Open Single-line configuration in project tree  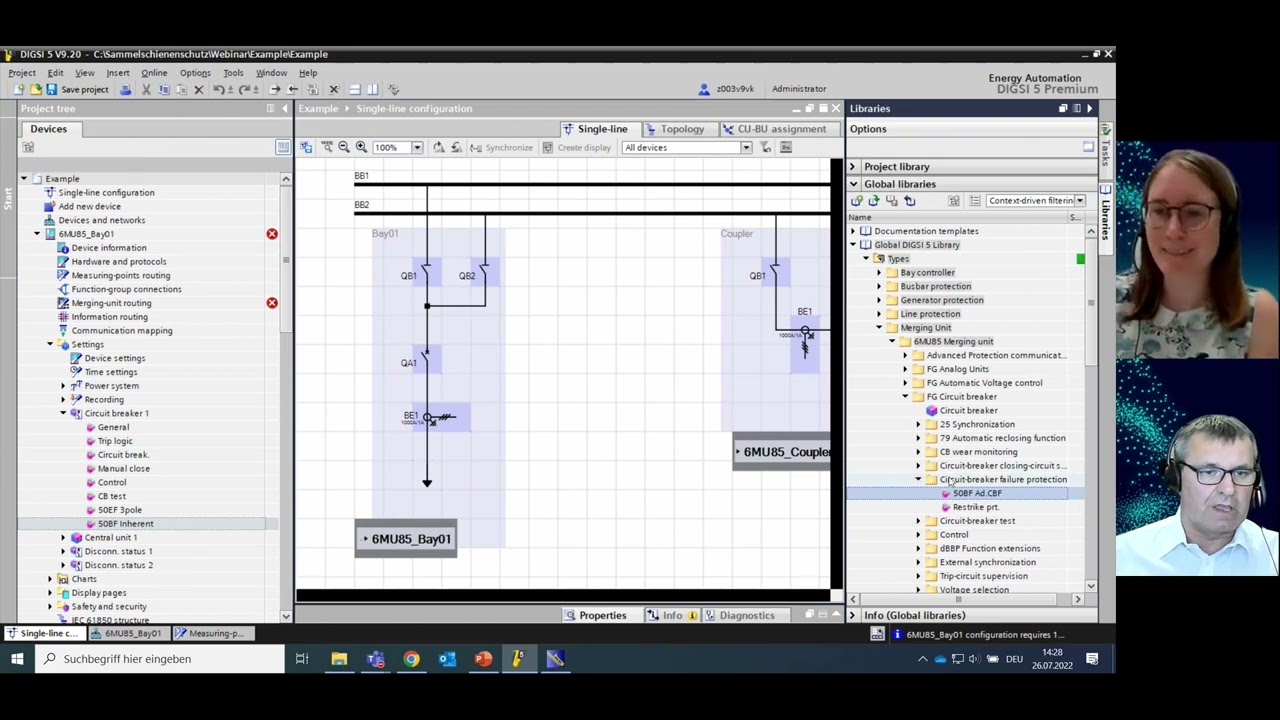(106, 193)
